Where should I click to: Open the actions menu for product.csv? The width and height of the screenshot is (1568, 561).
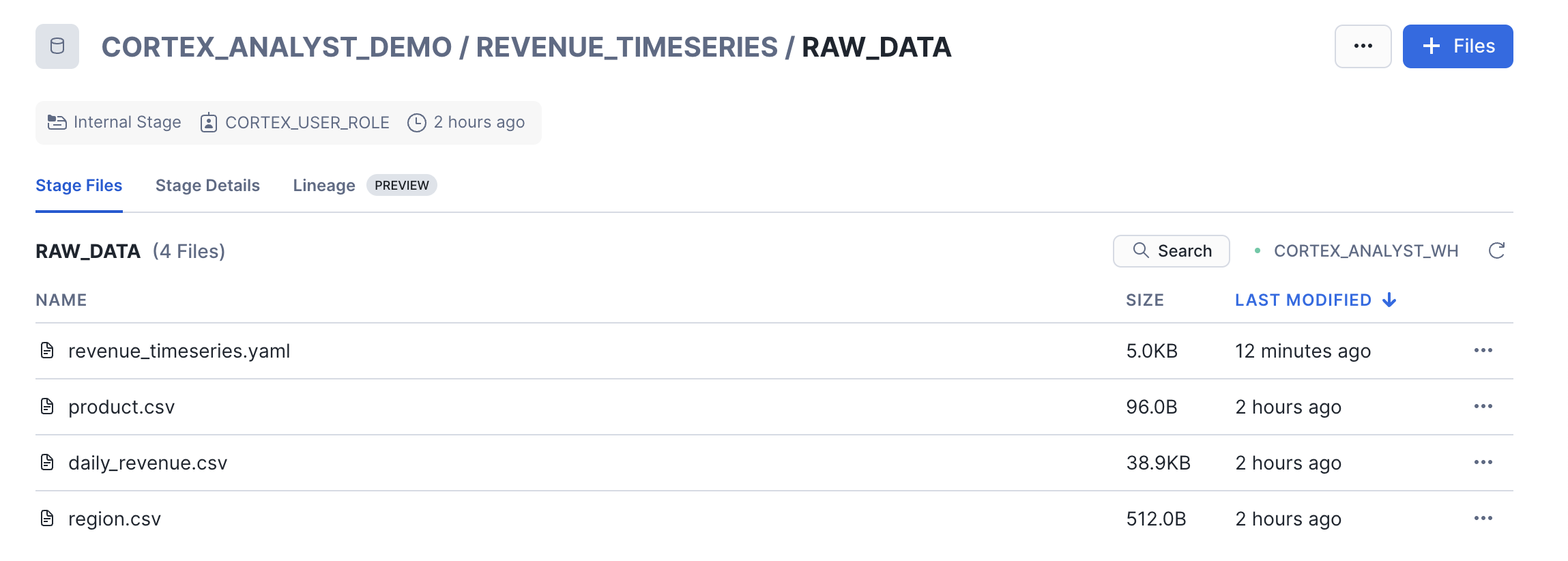[1483, 407]
